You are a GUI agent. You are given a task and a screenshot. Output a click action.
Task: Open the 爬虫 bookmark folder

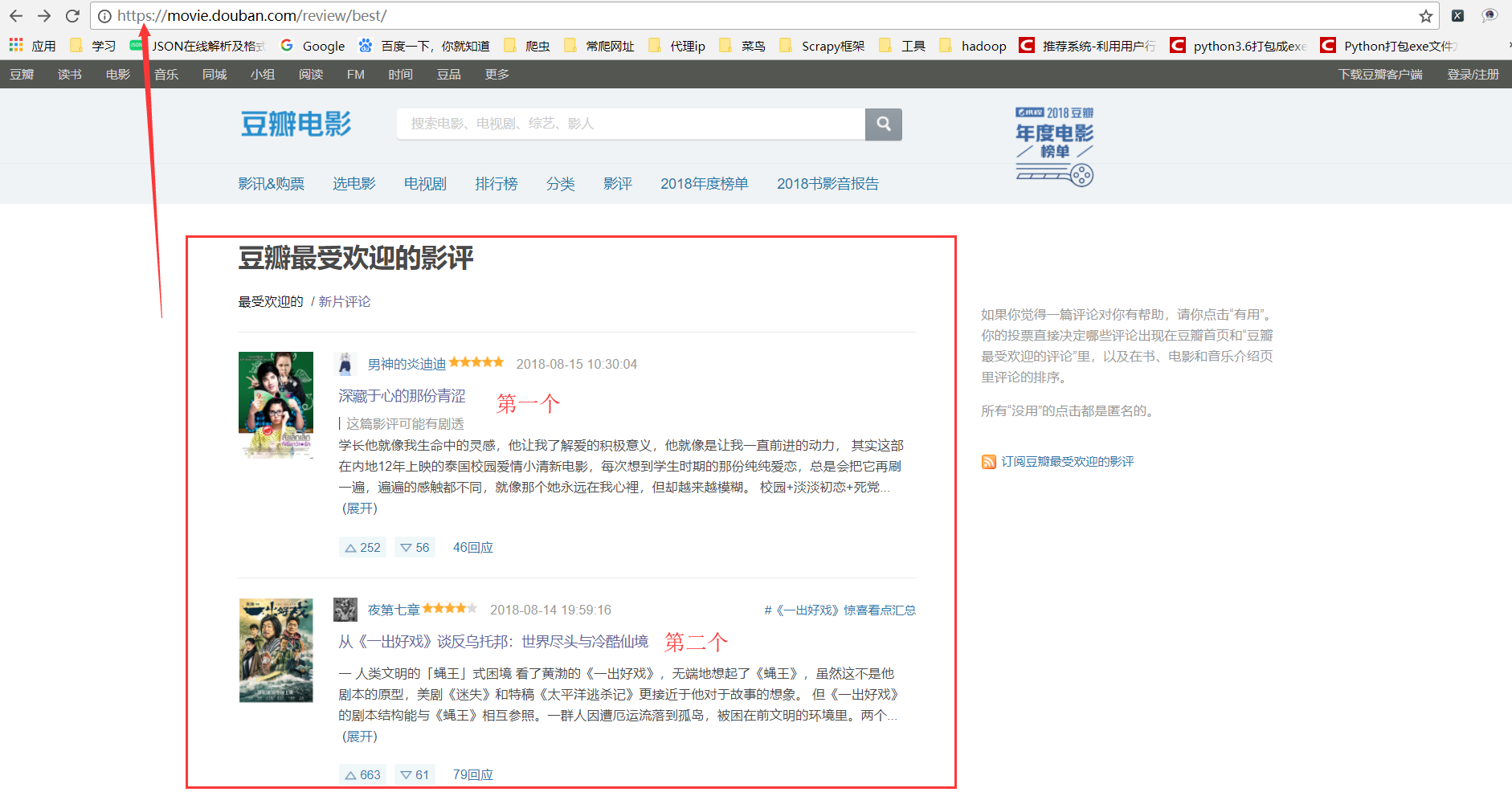(527, 46)
